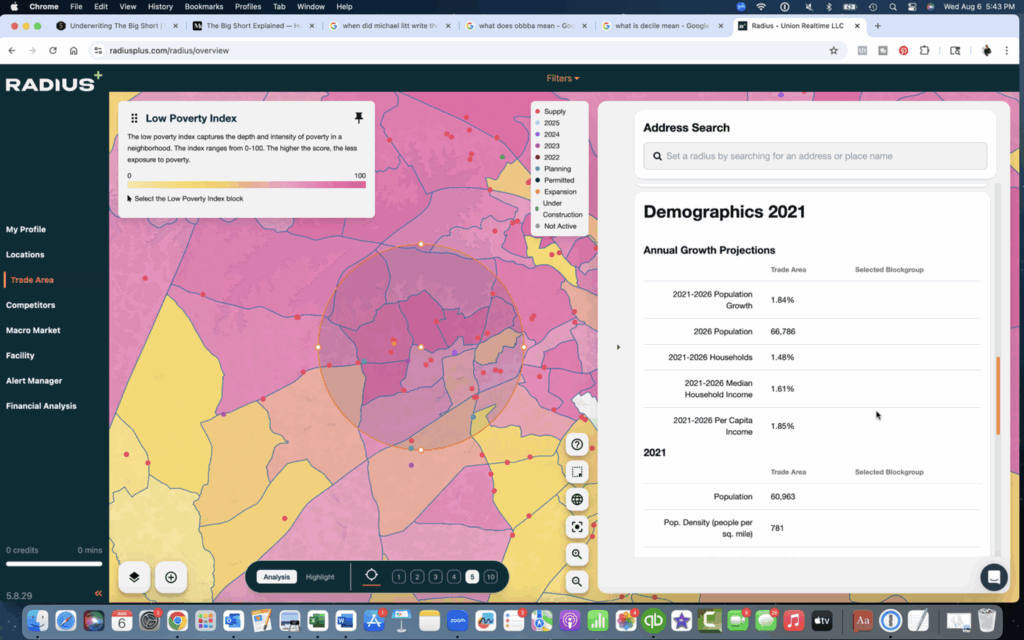This screenshot has height=640, width=1024.
Task: Collapse the left navigation with the double chevron
Action: (97, 592)
